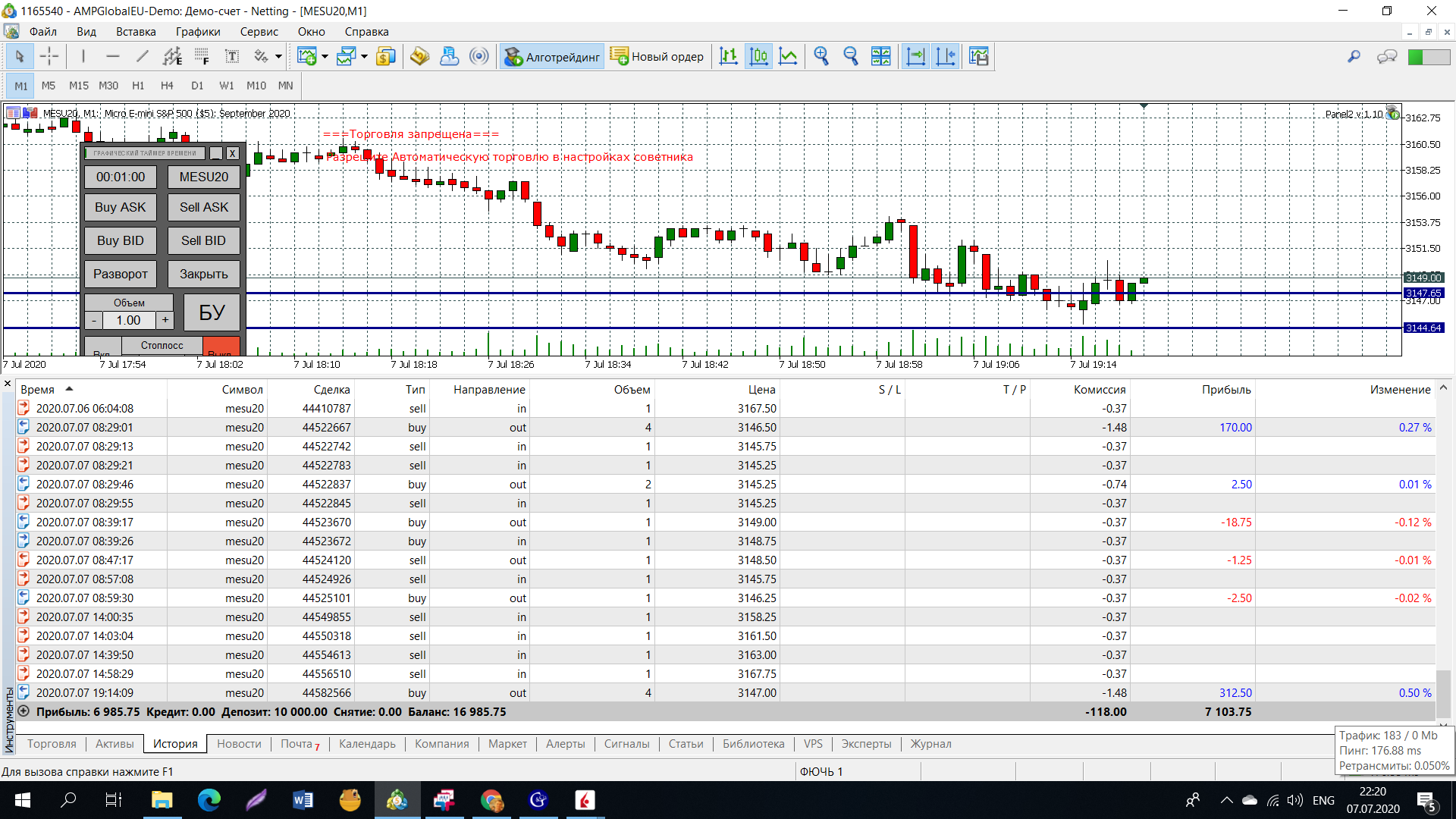The image size is (1456, 819).
Task: Zoom out of the chart
Action: (851, 56)
